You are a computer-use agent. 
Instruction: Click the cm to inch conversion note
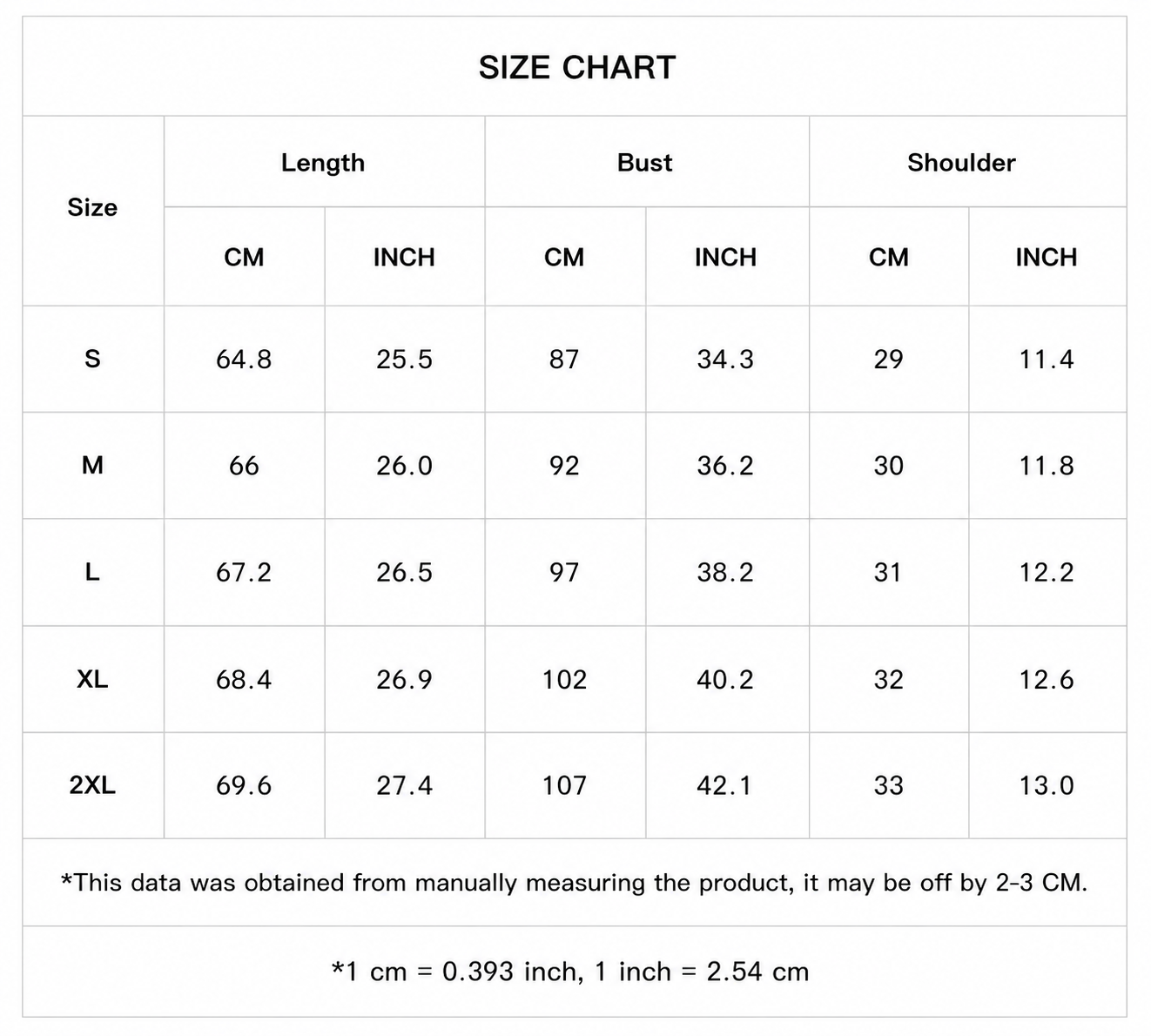pyautogui.click(x=570, y=972)
